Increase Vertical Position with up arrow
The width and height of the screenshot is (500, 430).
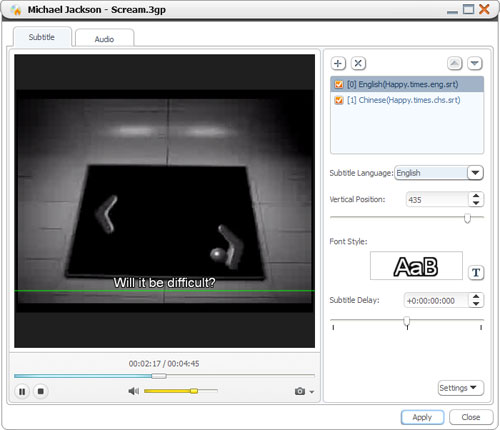(x=476, y=196)
